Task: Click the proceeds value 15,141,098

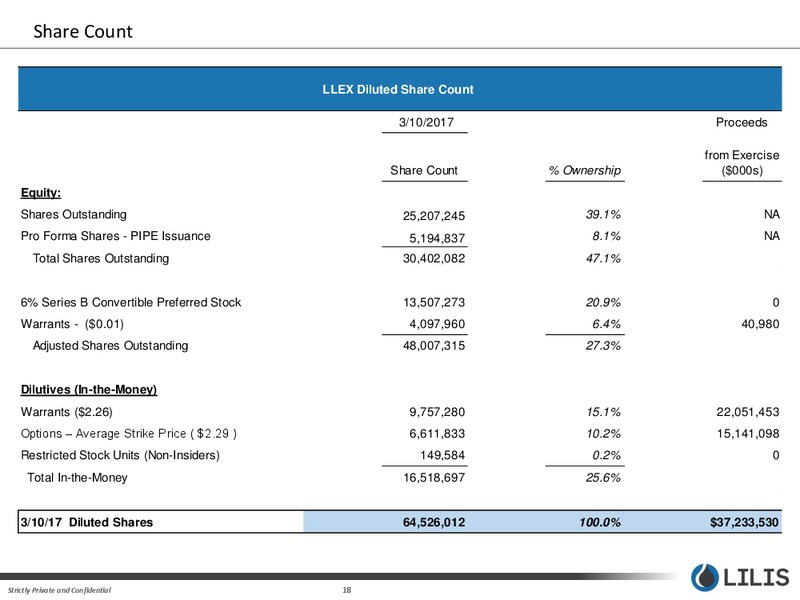Action: coord(747,434)
